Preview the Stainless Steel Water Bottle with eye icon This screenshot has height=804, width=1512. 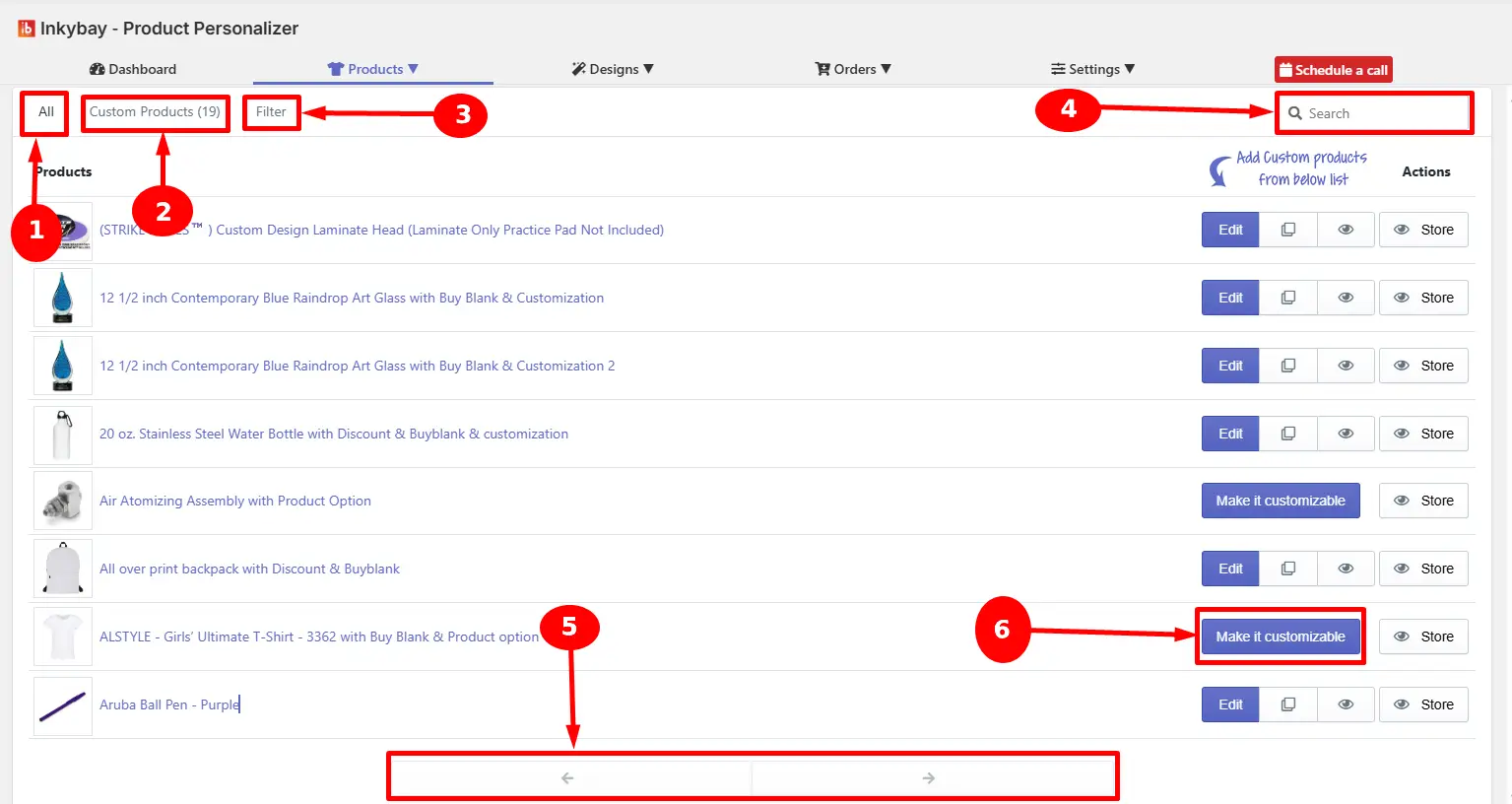tap(1346, 434)
